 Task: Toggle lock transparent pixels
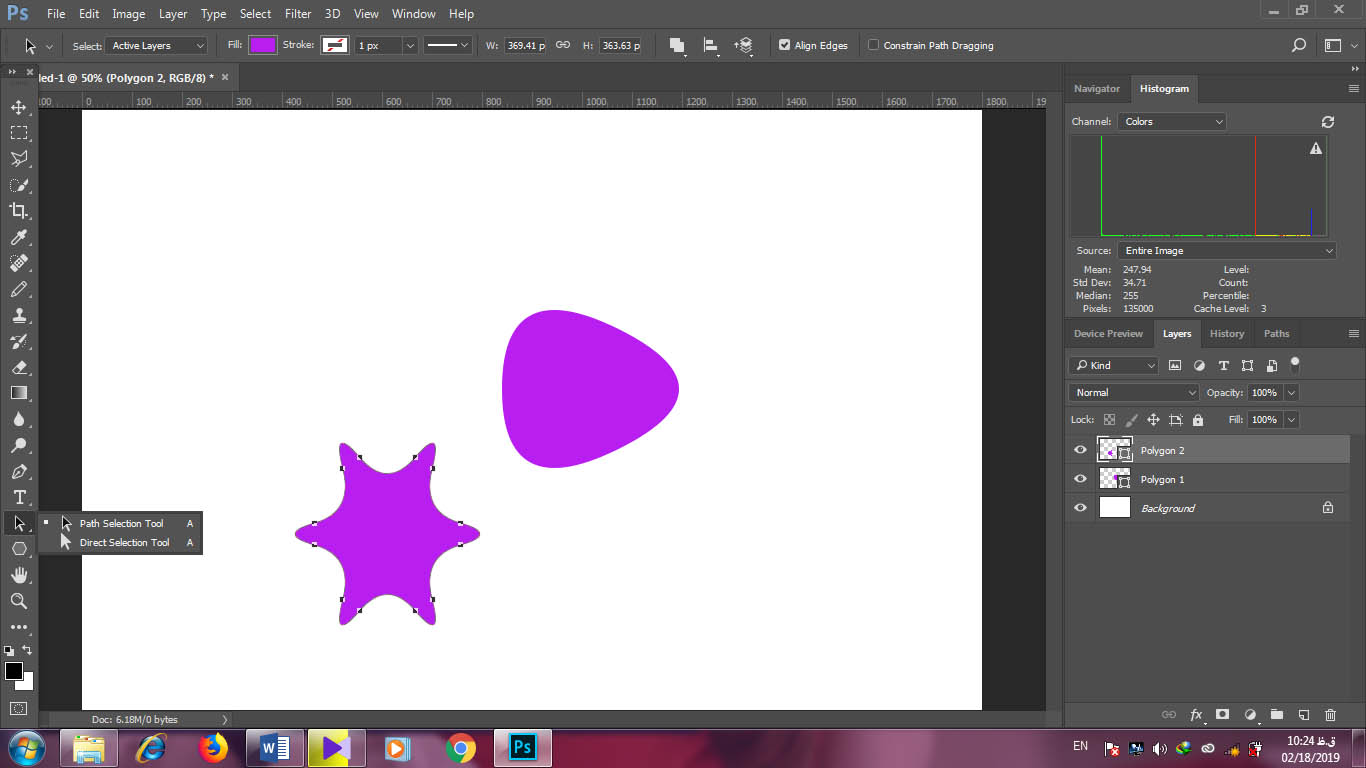point(1109,420)
